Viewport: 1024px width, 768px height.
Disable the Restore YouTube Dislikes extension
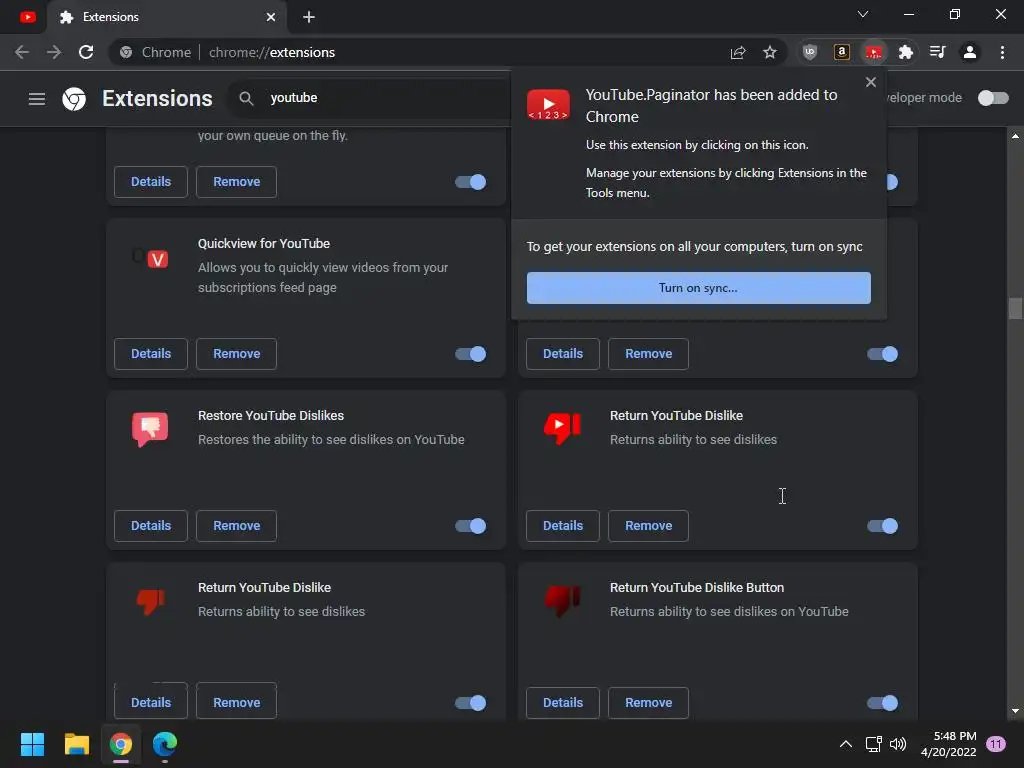pos(470,526)
